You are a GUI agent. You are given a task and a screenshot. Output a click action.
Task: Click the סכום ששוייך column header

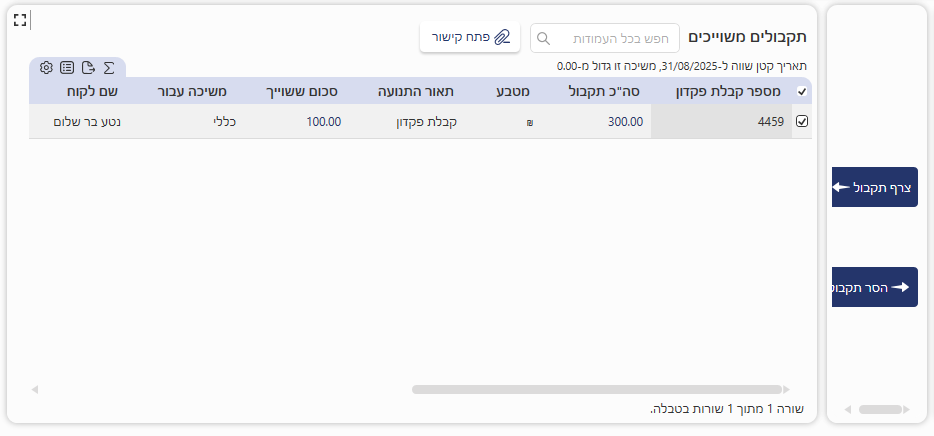[x=301, y=92]
